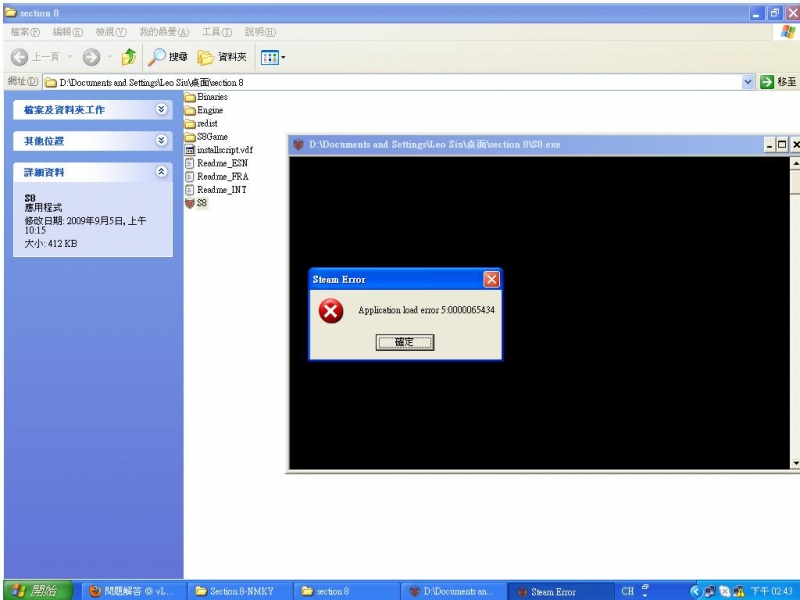Expand the Other Places panel
Viewport: 800px width, 600px height.
tap(162, 141)
